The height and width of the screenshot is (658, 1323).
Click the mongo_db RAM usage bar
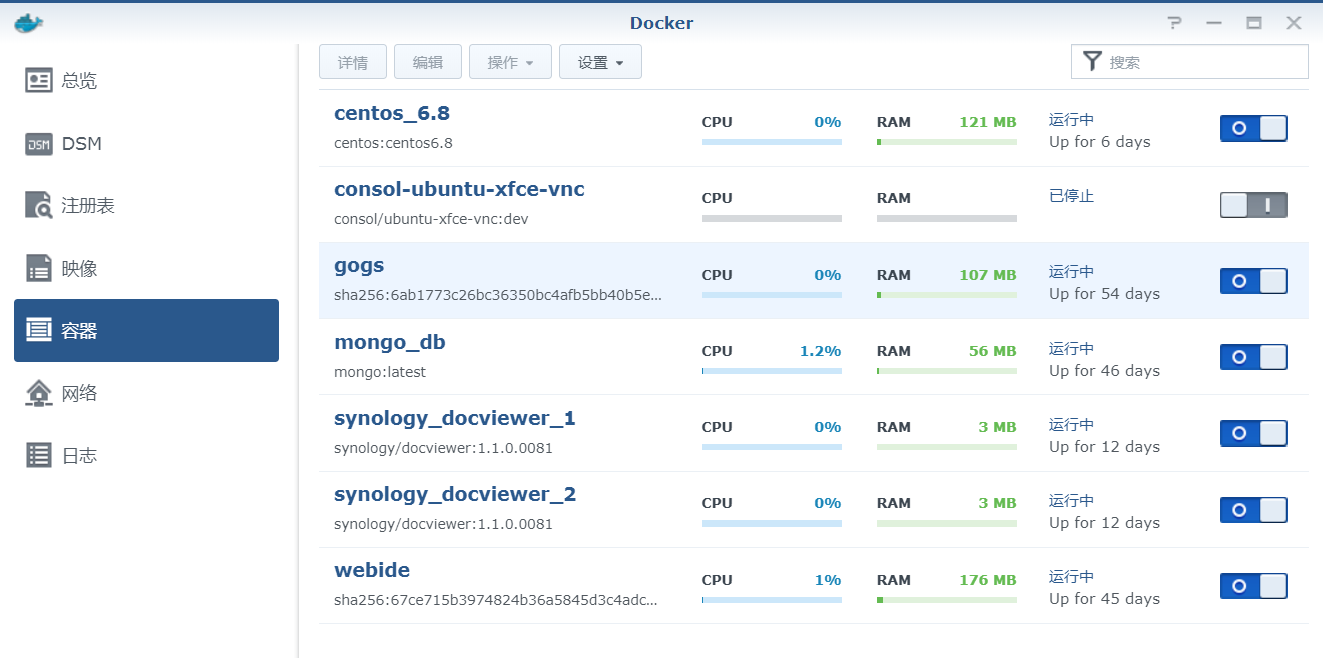pyautogui.click(x=947, y=371)
